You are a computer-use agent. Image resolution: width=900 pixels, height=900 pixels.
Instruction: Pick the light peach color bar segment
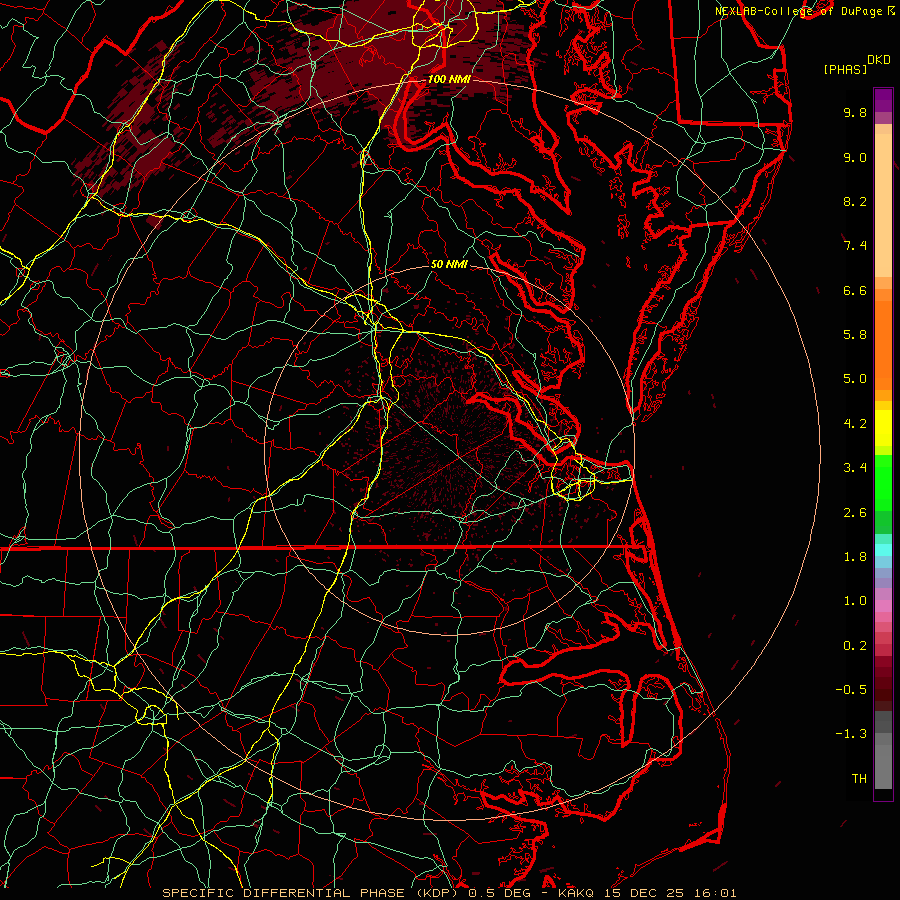883,205
